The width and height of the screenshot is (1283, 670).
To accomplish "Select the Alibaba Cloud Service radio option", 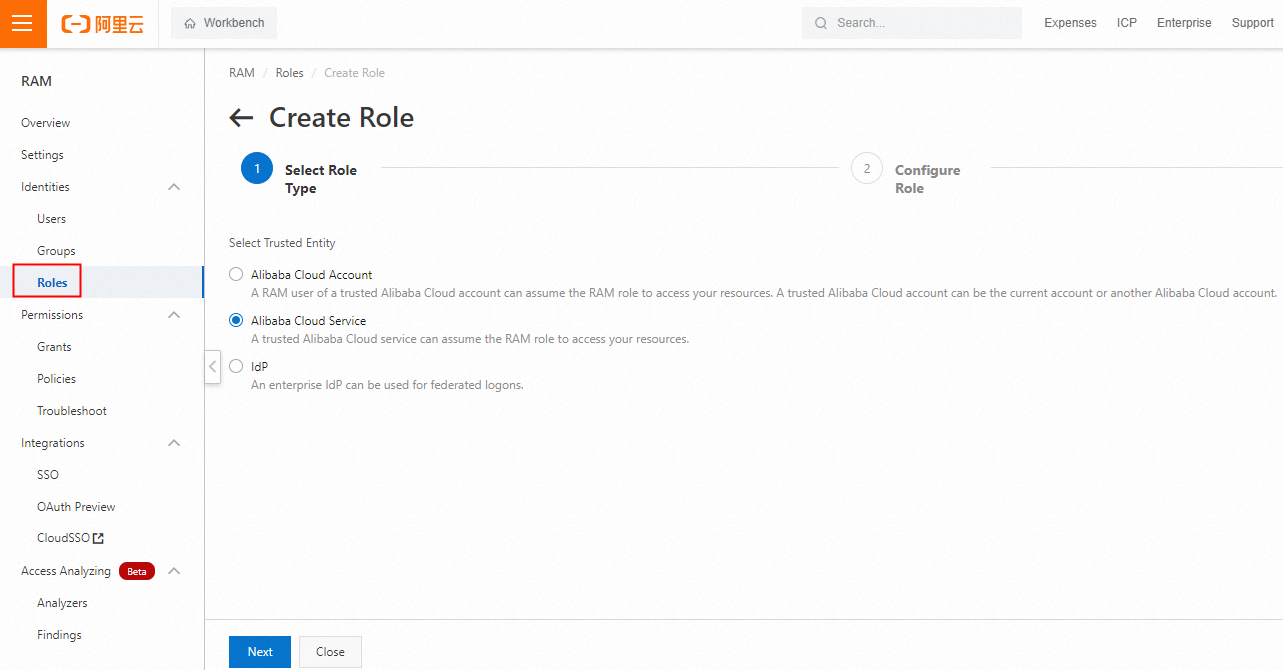I will pyautogui.click(x=236, y=321).
